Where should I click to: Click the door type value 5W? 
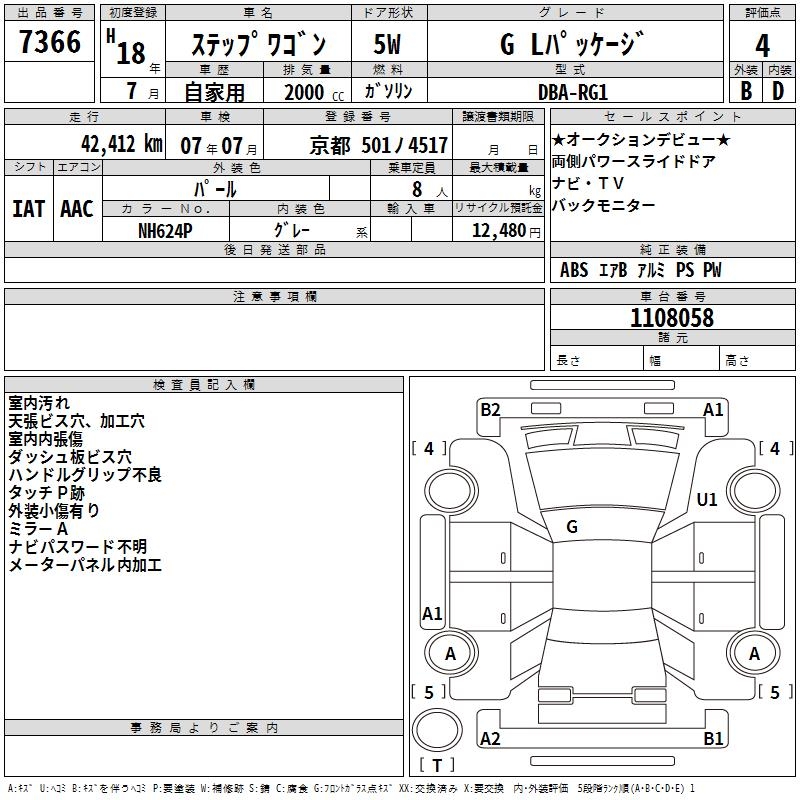tap(387, 44)
